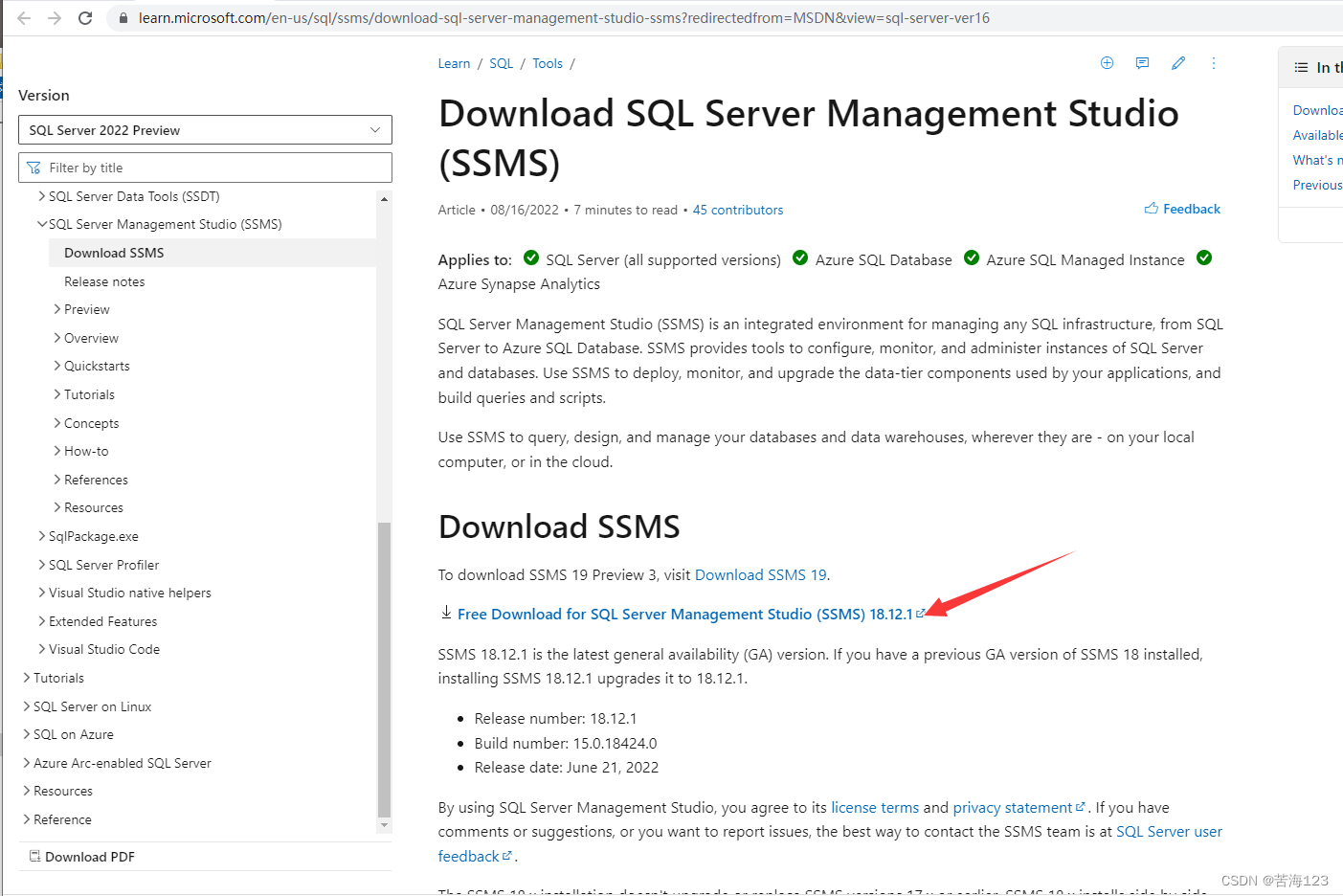Click the 'Available' link in right panel
Image resolution: width=1343 pixels, height=896 pixels.
click(x=1317, y=135)
